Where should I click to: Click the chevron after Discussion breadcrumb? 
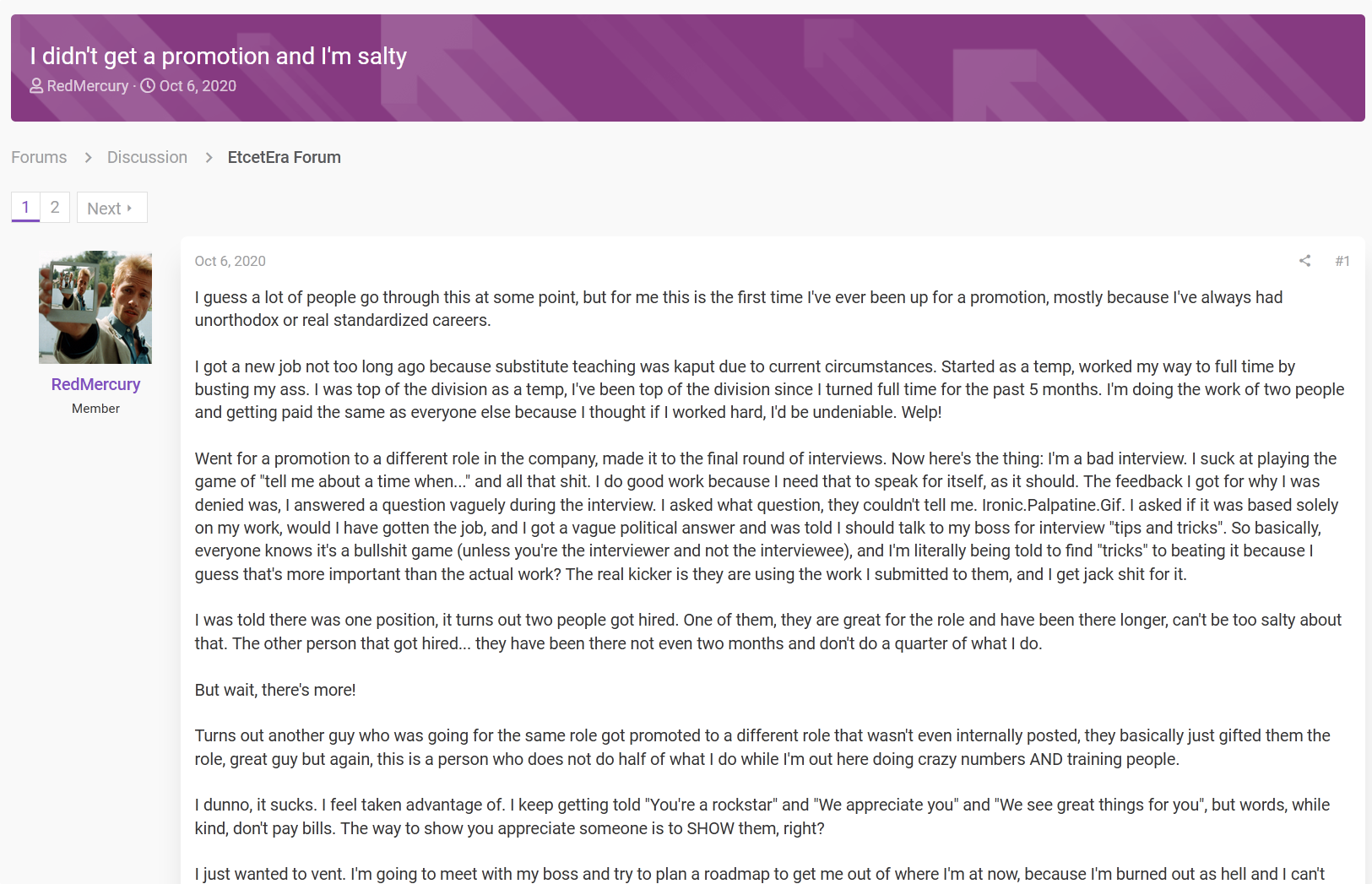(x=209, y=158)
